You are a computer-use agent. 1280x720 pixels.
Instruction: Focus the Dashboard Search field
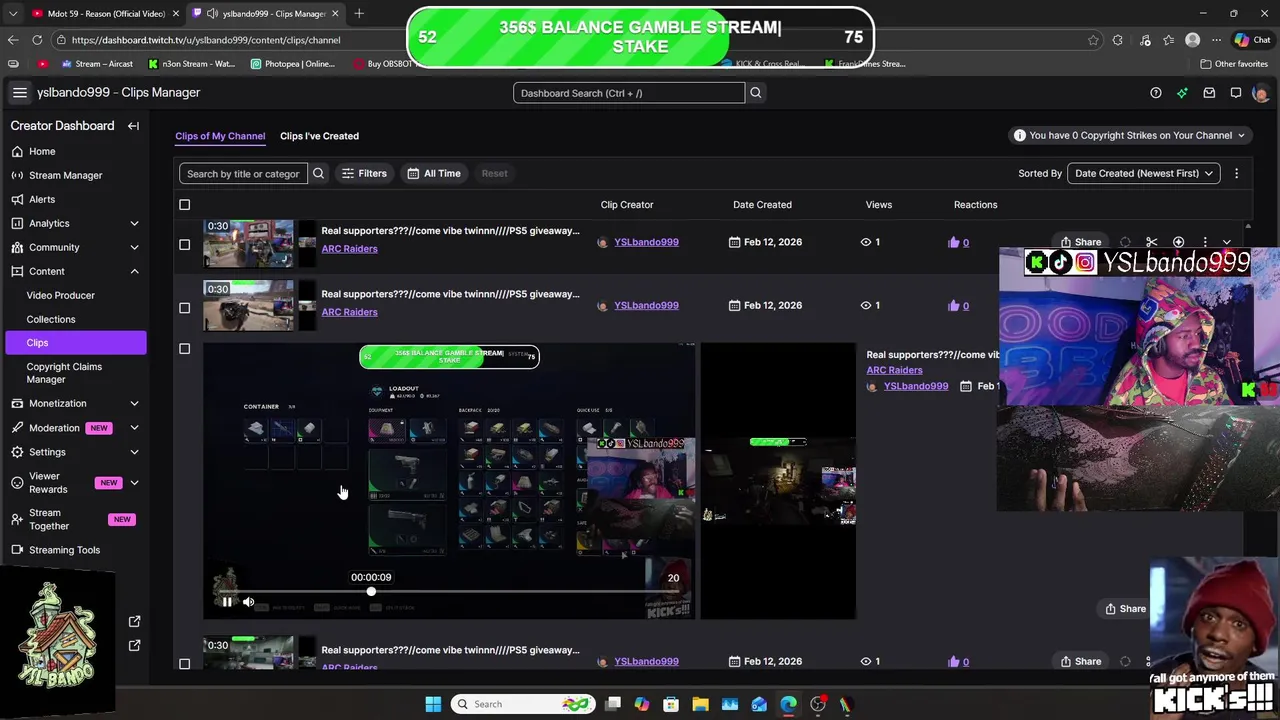pos(629,93)
